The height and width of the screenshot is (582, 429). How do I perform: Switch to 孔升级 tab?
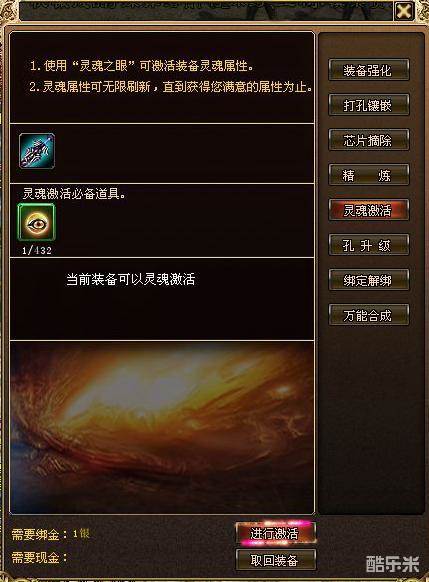(369, 245)
